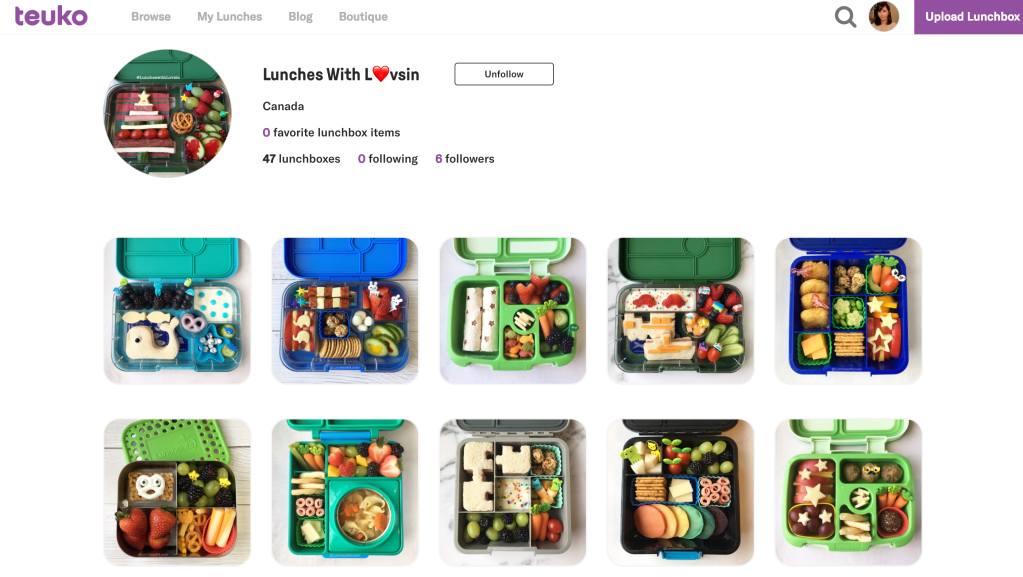View the noodle soup lunchbox thumbnail
Viewport: 1023px width, 577px height.
point(345,492)
